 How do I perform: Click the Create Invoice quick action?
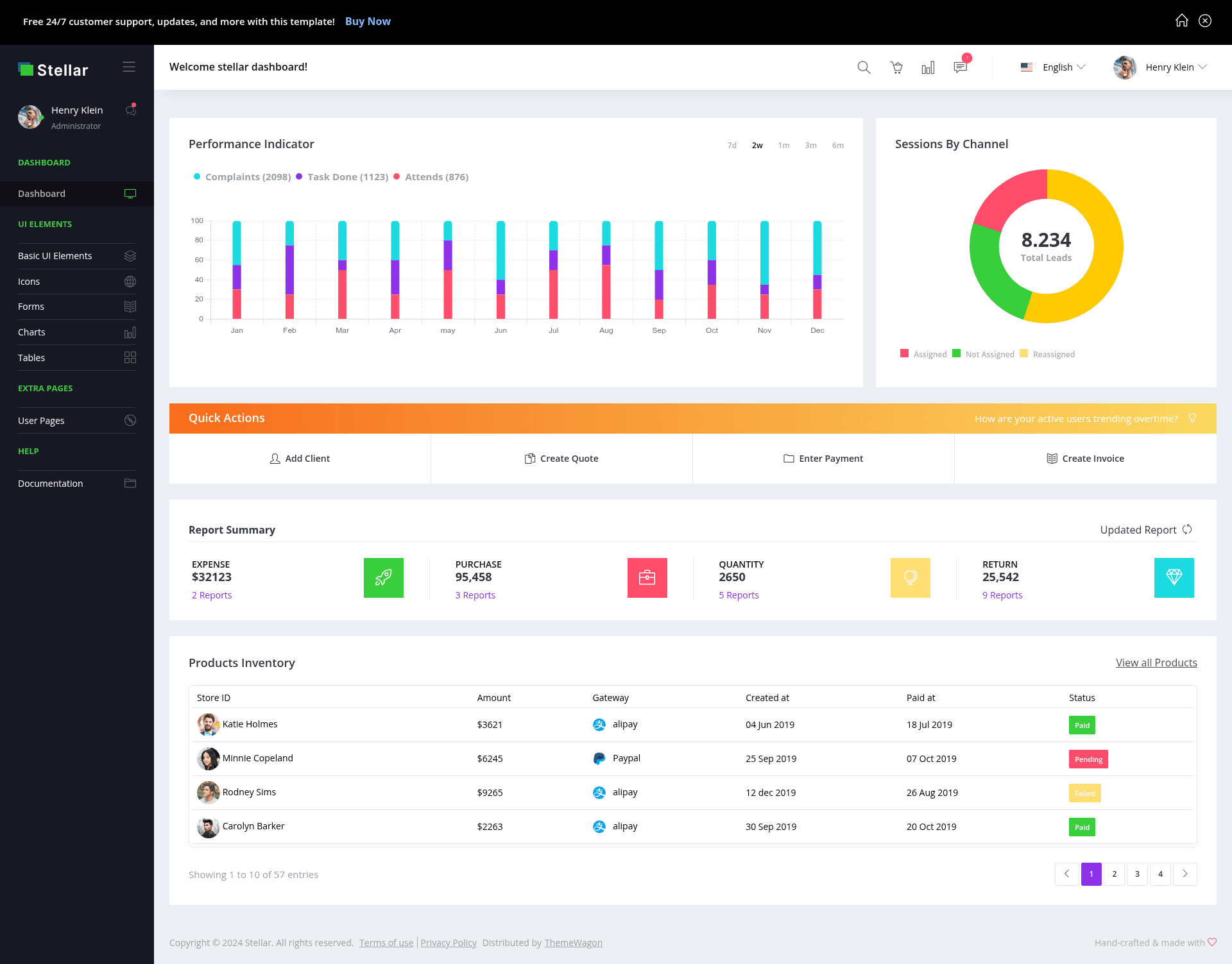click(1085, 459)
